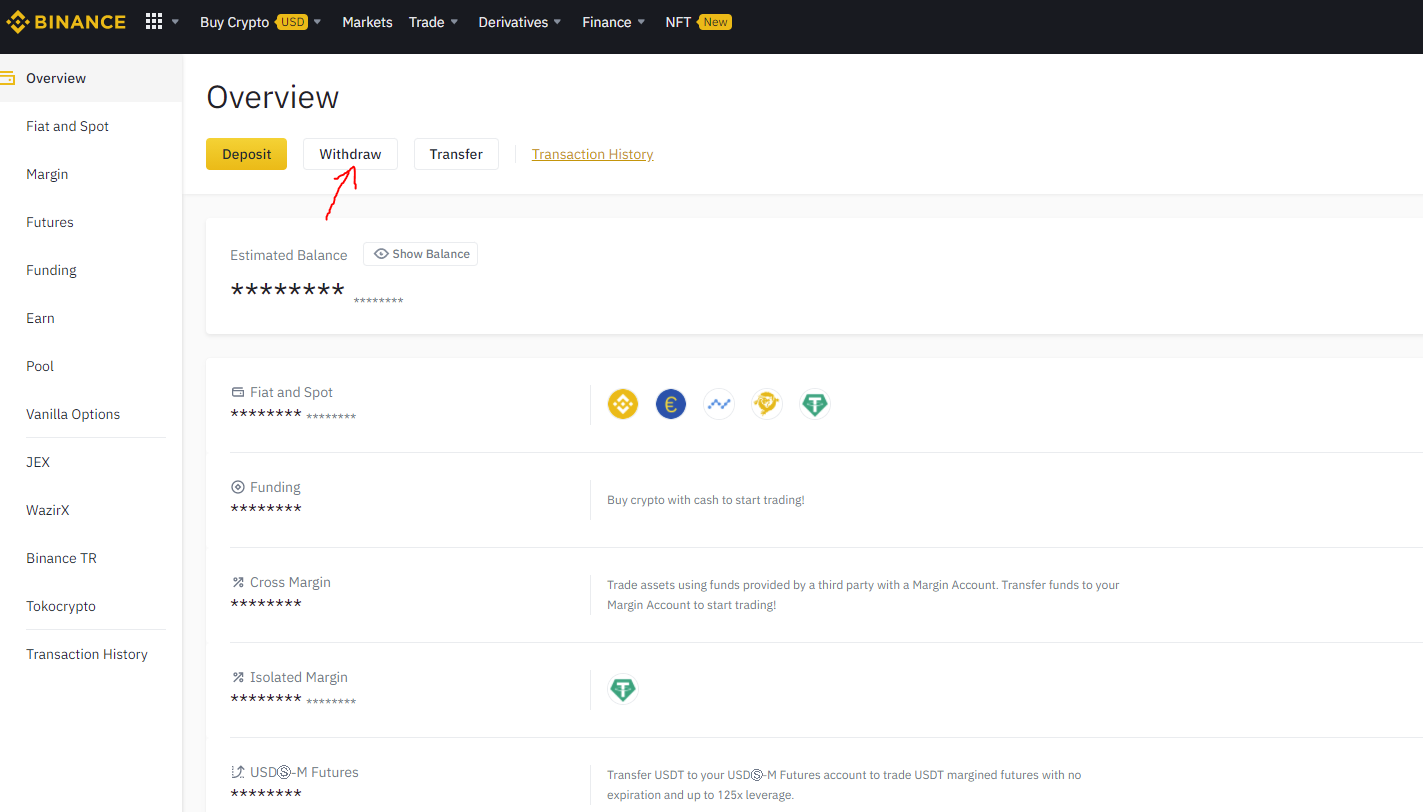Click the Euro coin icon
Screen dimensions: 1423x812
[x=671, y=404]
